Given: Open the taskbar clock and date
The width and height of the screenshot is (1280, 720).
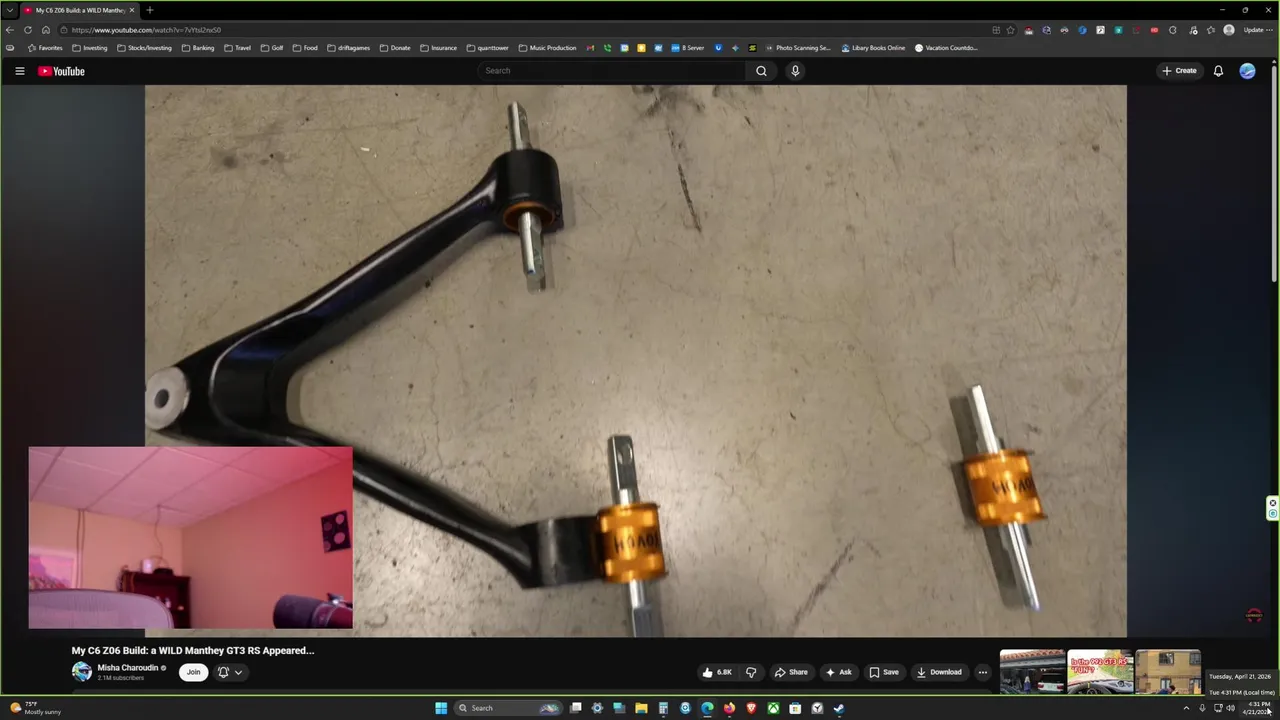Looking at the screenshot, I should point(1258,708).
